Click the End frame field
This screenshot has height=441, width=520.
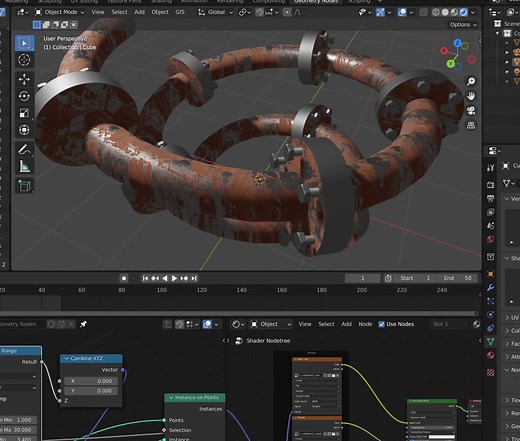pos(457,278)
